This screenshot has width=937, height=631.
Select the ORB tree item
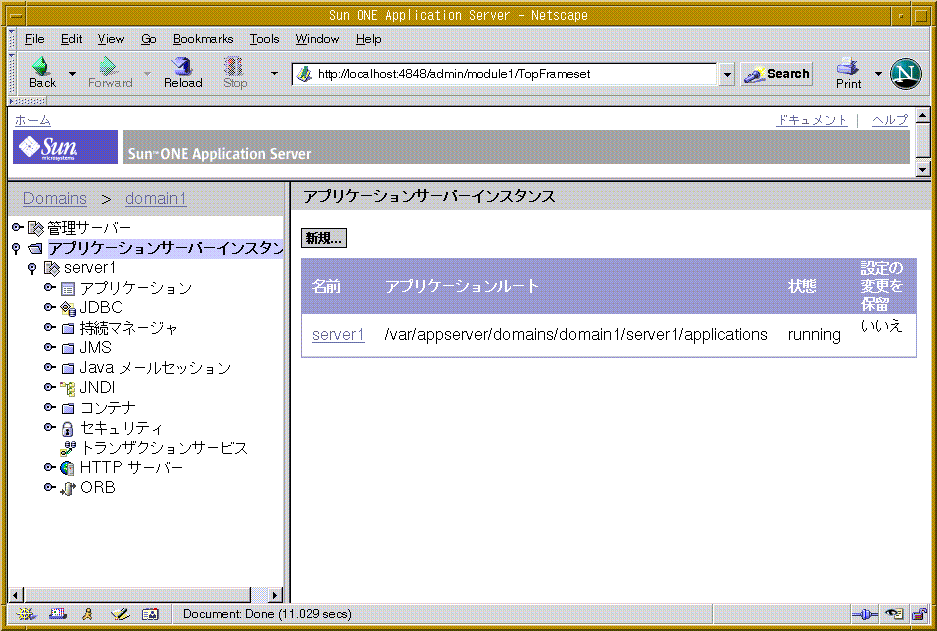97,488
